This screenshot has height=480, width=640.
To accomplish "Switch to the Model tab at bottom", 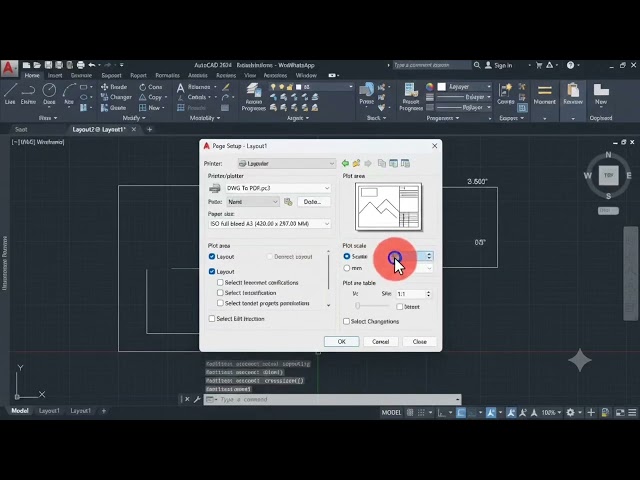I will tap(20, 411).
